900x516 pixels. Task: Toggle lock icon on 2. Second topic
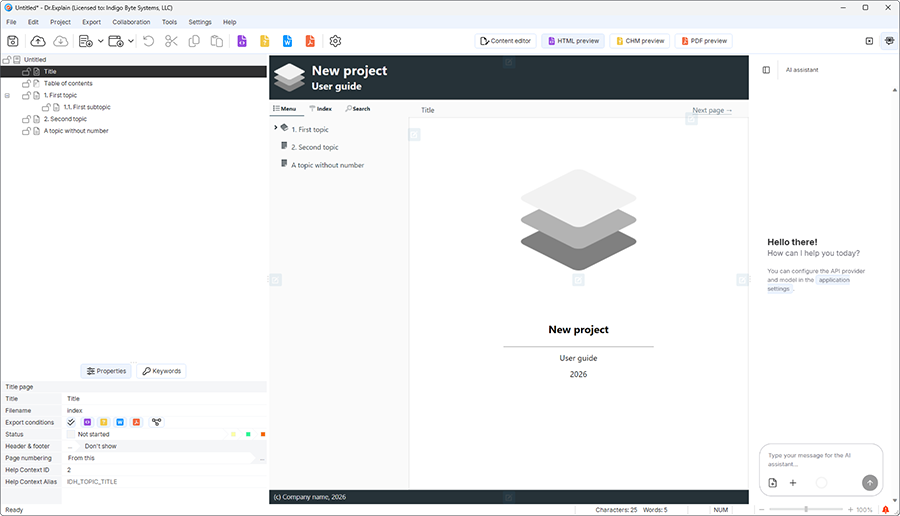(x=26, y=119)
